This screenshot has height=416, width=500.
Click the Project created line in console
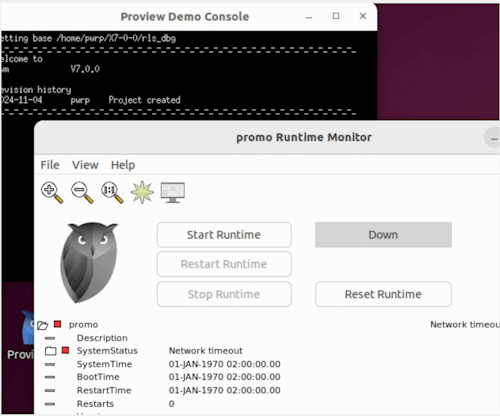(x=144, y=100)
